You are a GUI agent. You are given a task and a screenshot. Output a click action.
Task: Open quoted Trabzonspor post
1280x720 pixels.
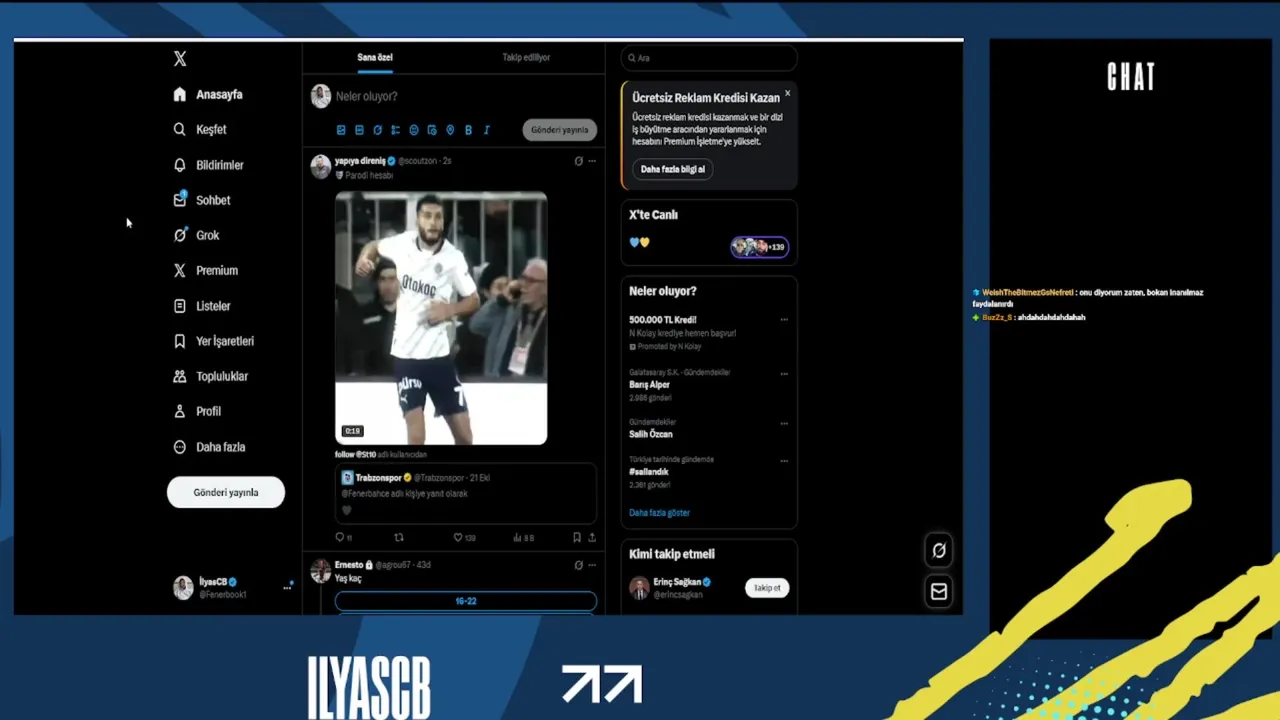click(x=466, y=493)
